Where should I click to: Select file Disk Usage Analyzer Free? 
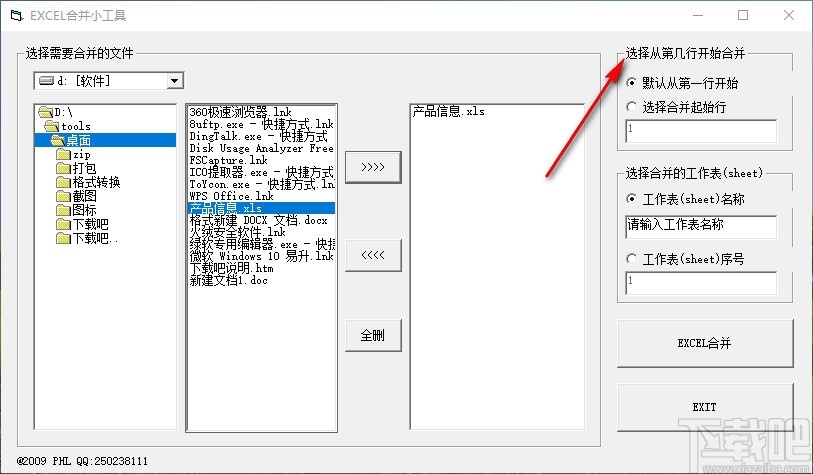point(261,148)
